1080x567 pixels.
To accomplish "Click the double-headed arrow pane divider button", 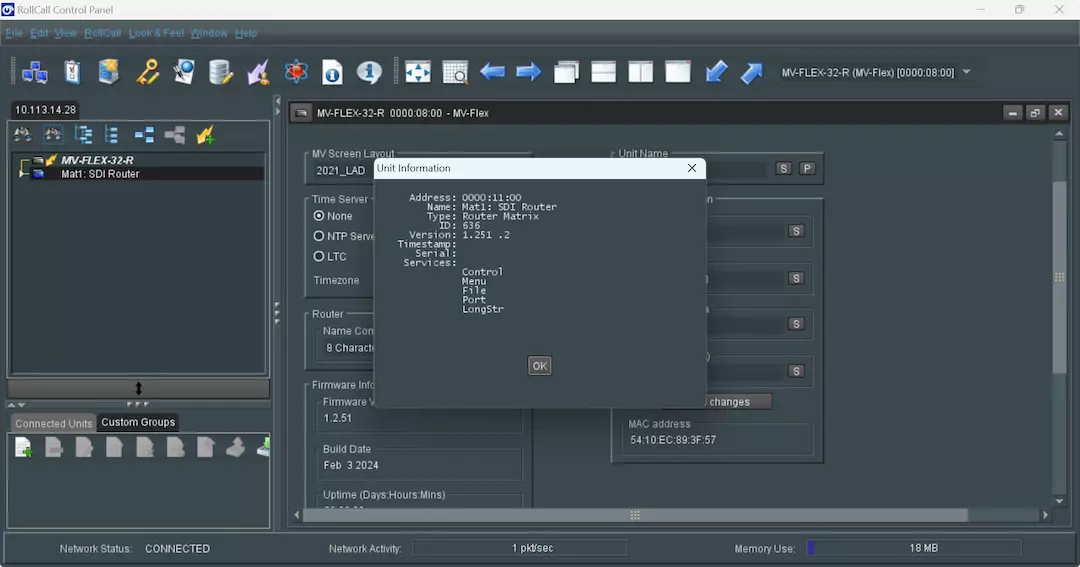I will tap(138, 389).
